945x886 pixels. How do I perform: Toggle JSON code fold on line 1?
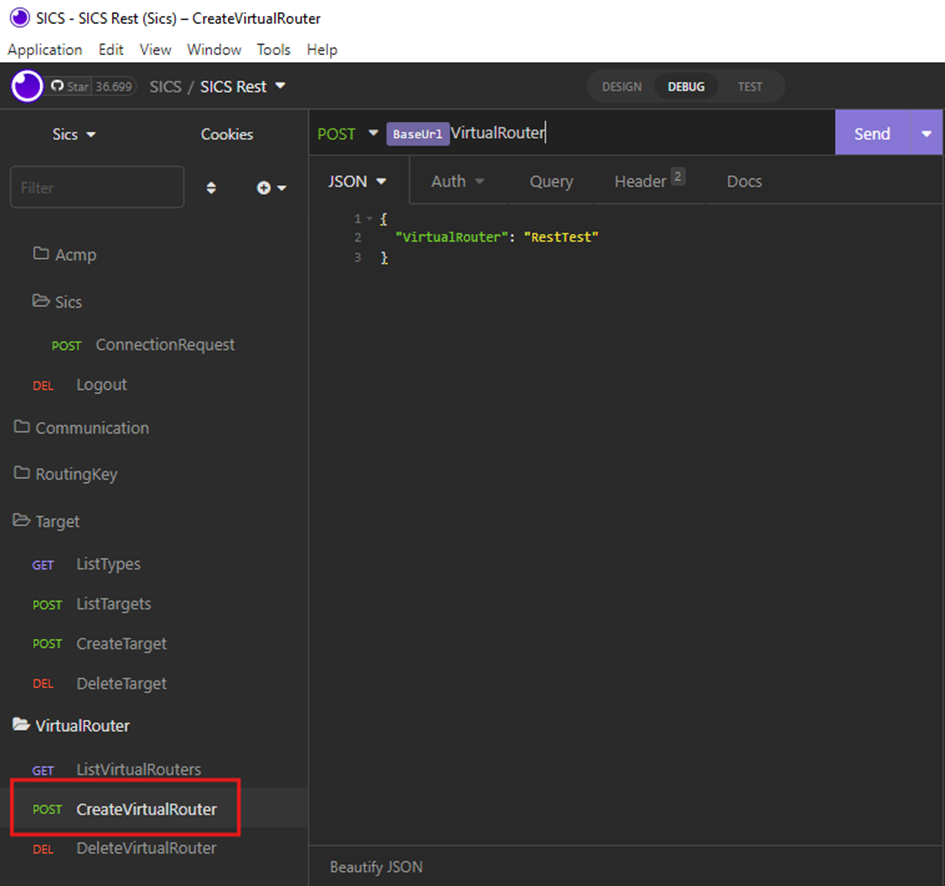pos(370,219)
